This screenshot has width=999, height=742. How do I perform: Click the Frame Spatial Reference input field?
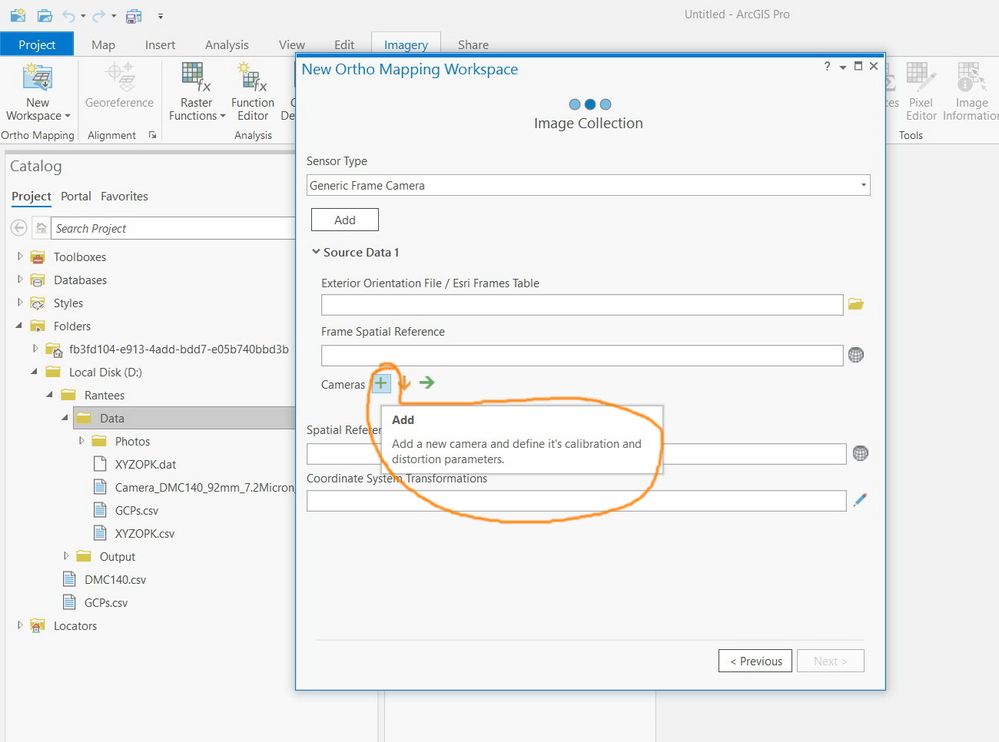pyautogui.click(x=582, y=355)
